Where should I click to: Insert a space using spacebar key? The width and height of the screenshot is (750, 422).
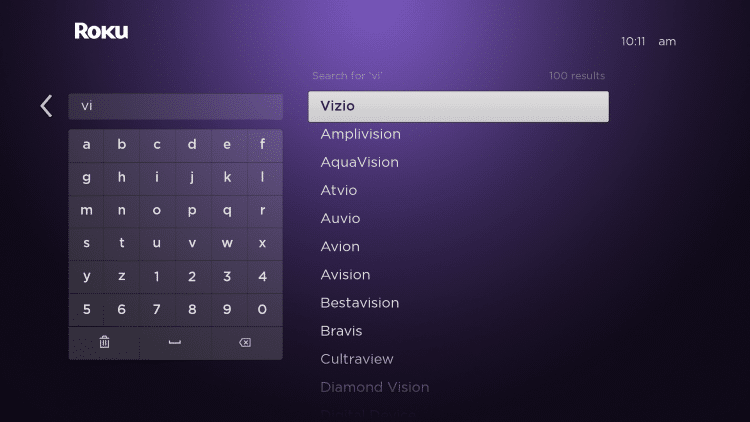(175, 343)
